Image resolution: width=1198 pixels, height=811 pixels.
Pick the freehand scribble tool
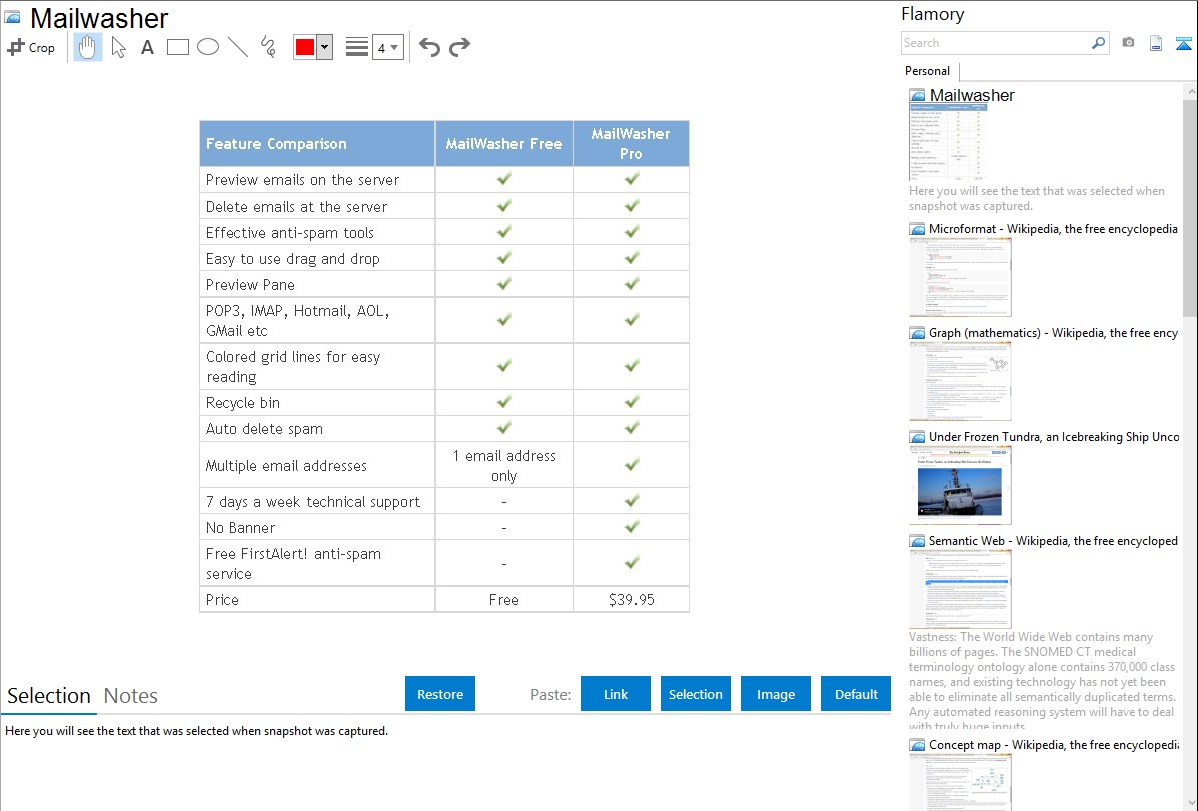[x=268, y=47]
